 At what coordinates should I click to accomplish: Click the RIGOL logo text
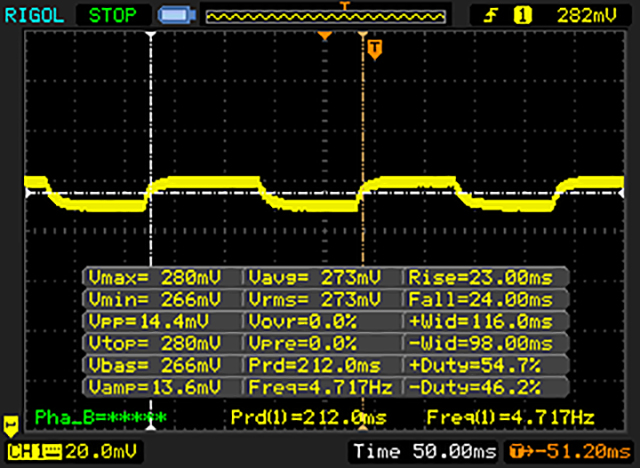(x=34, y=16)
